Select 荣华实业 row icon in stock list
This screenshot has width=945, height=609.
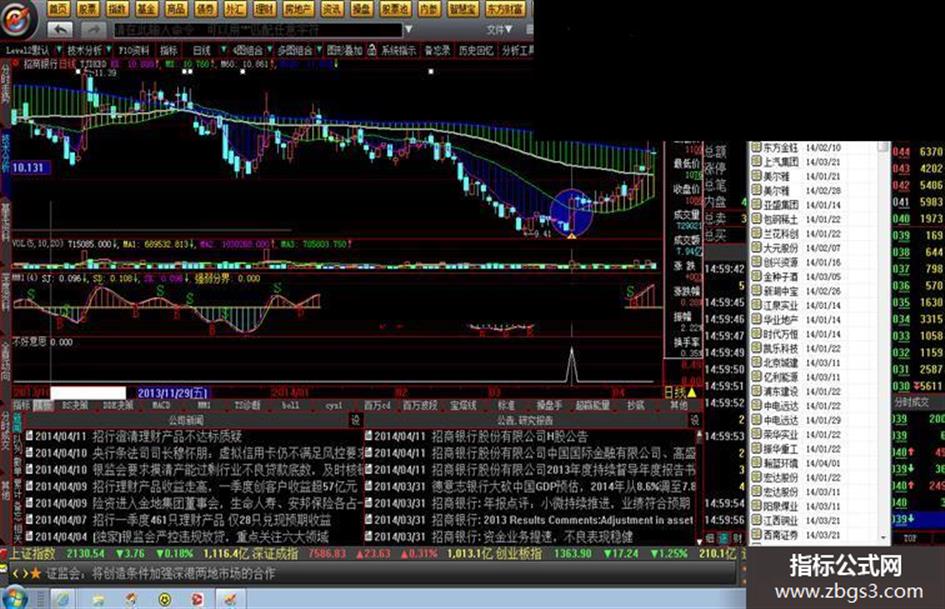pos(756,434)
